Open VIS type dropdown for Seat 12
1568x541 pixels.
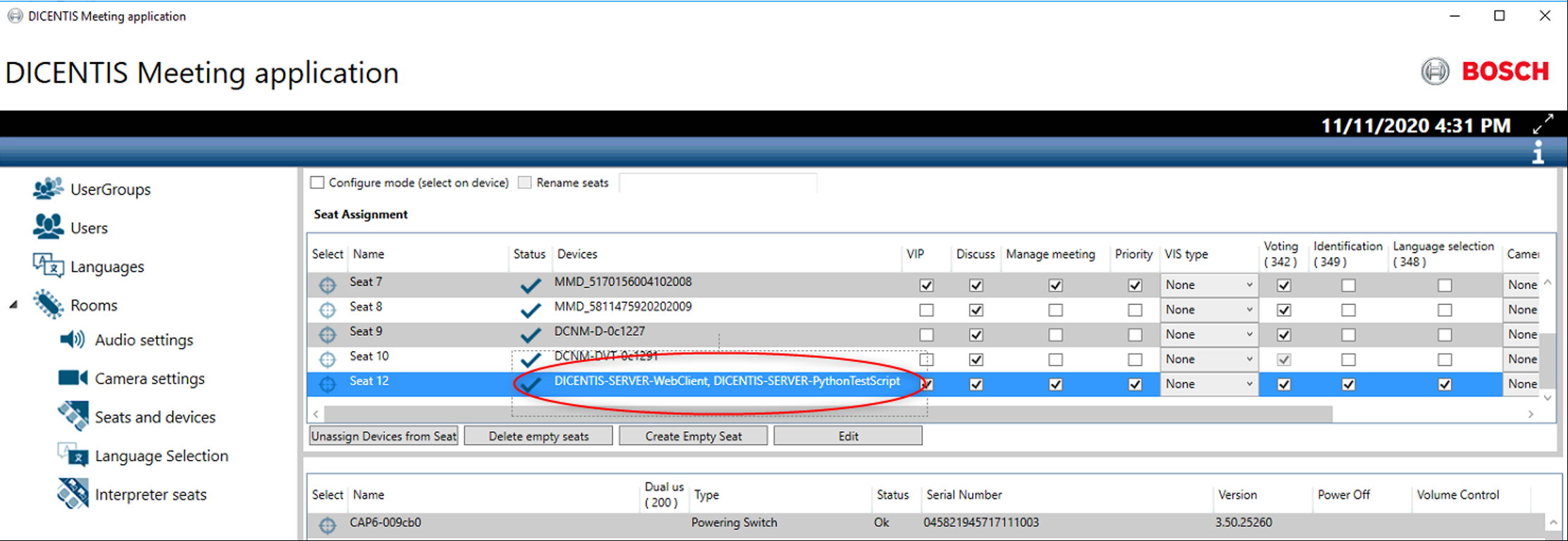click(1208, 384)
